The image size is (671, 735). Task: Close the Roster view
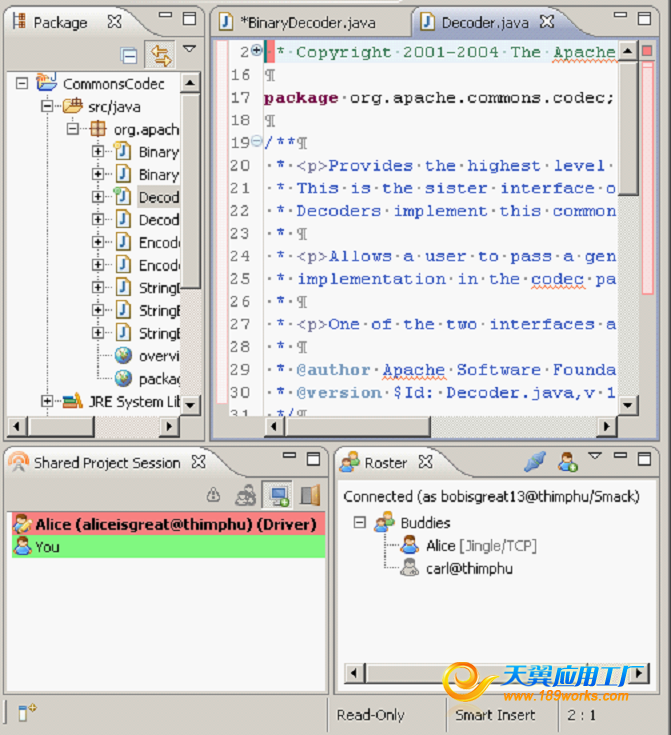425,462
